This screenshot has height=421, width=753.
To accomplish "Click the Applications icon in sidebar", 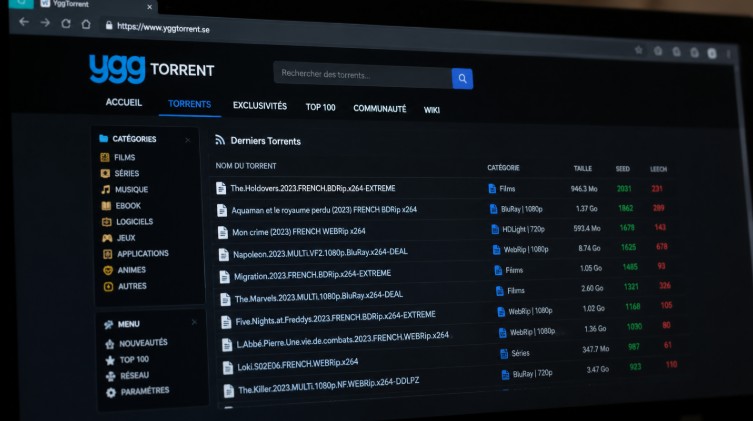I will (108, 253).
